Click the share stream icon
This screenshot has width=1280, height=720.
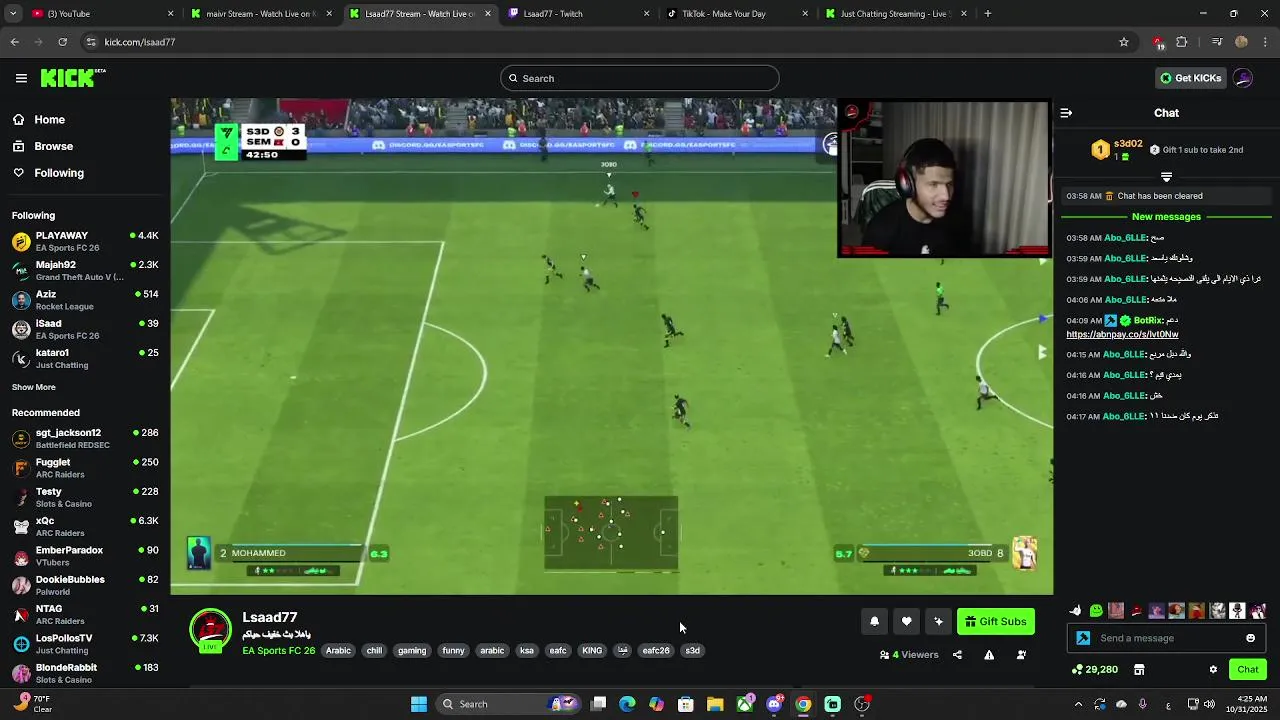(957, 655)
